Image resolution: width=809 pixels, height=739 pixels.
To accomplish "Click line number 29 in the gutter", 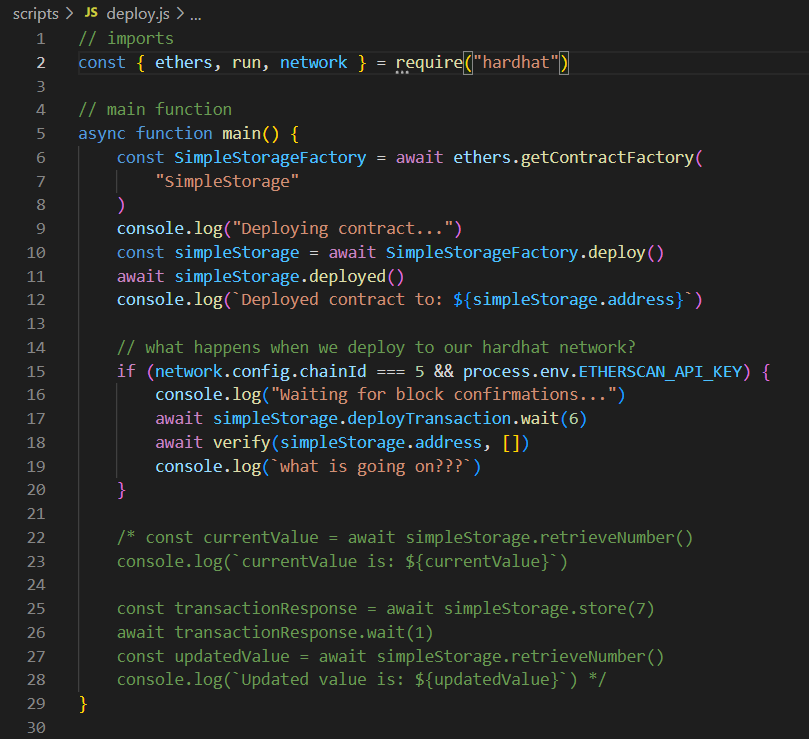I will (x=36, y=704).
